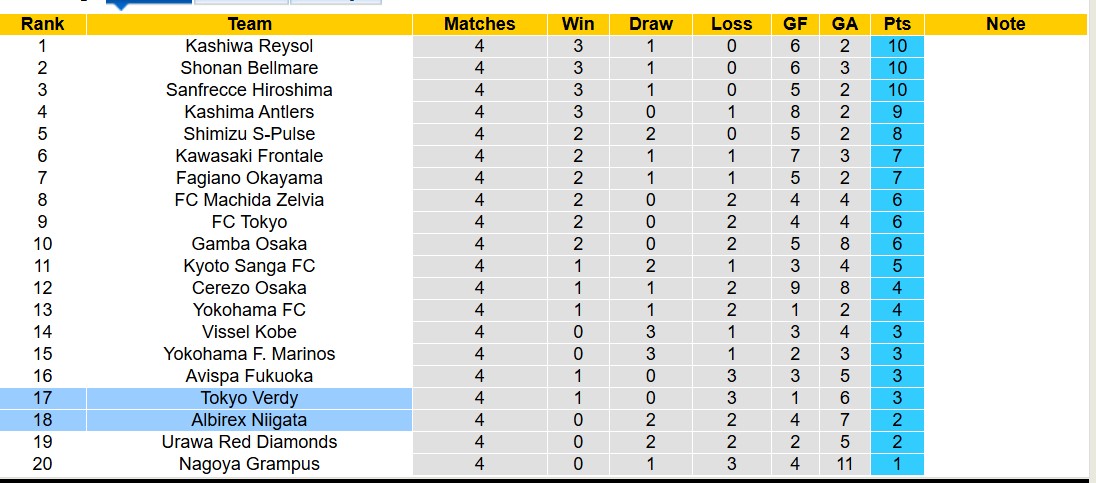The image size is (1096, 483).
Task: Sort by the Pts column header
Action: 897,24
